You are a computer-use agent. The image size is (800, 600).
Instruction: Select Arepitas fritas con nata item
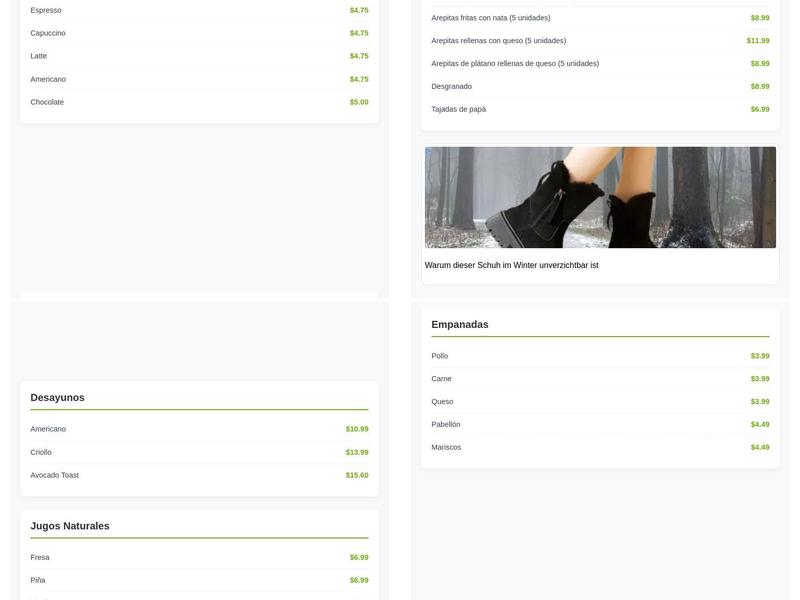coord(490,18)
